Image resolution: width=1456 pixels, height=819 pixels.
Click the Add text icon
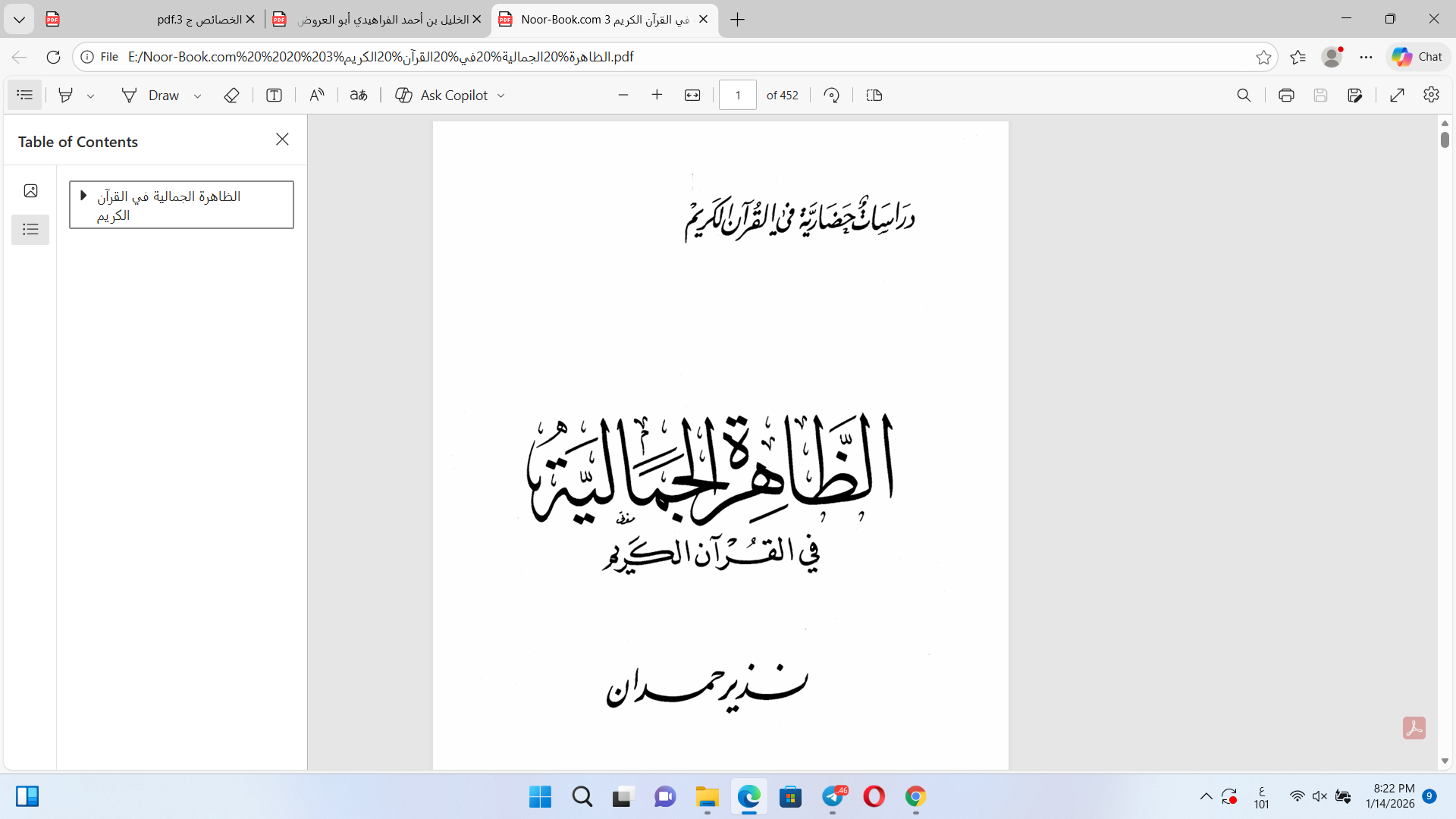pos(275,95)
